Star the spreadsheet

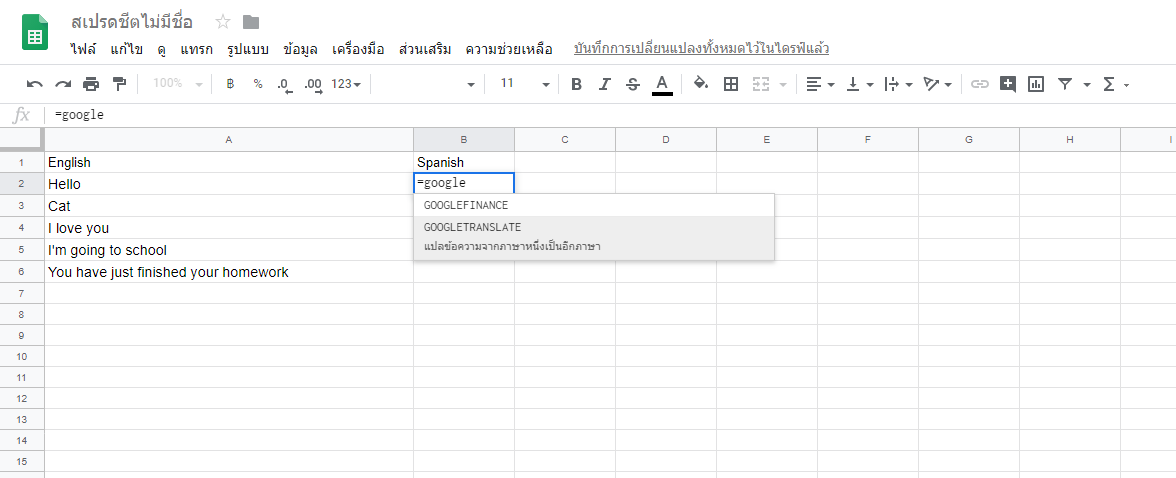pos(223,22)
